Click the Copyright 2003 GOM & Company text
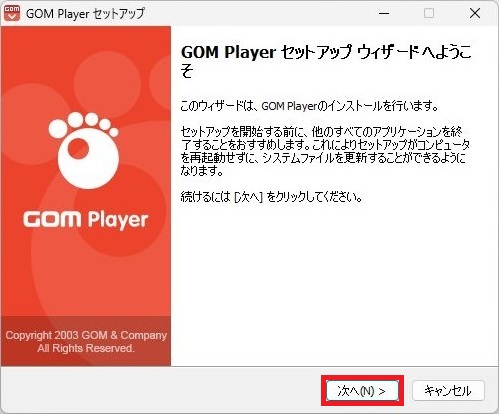The height and width of the screenshot is (414, 499). pos(86,335)
